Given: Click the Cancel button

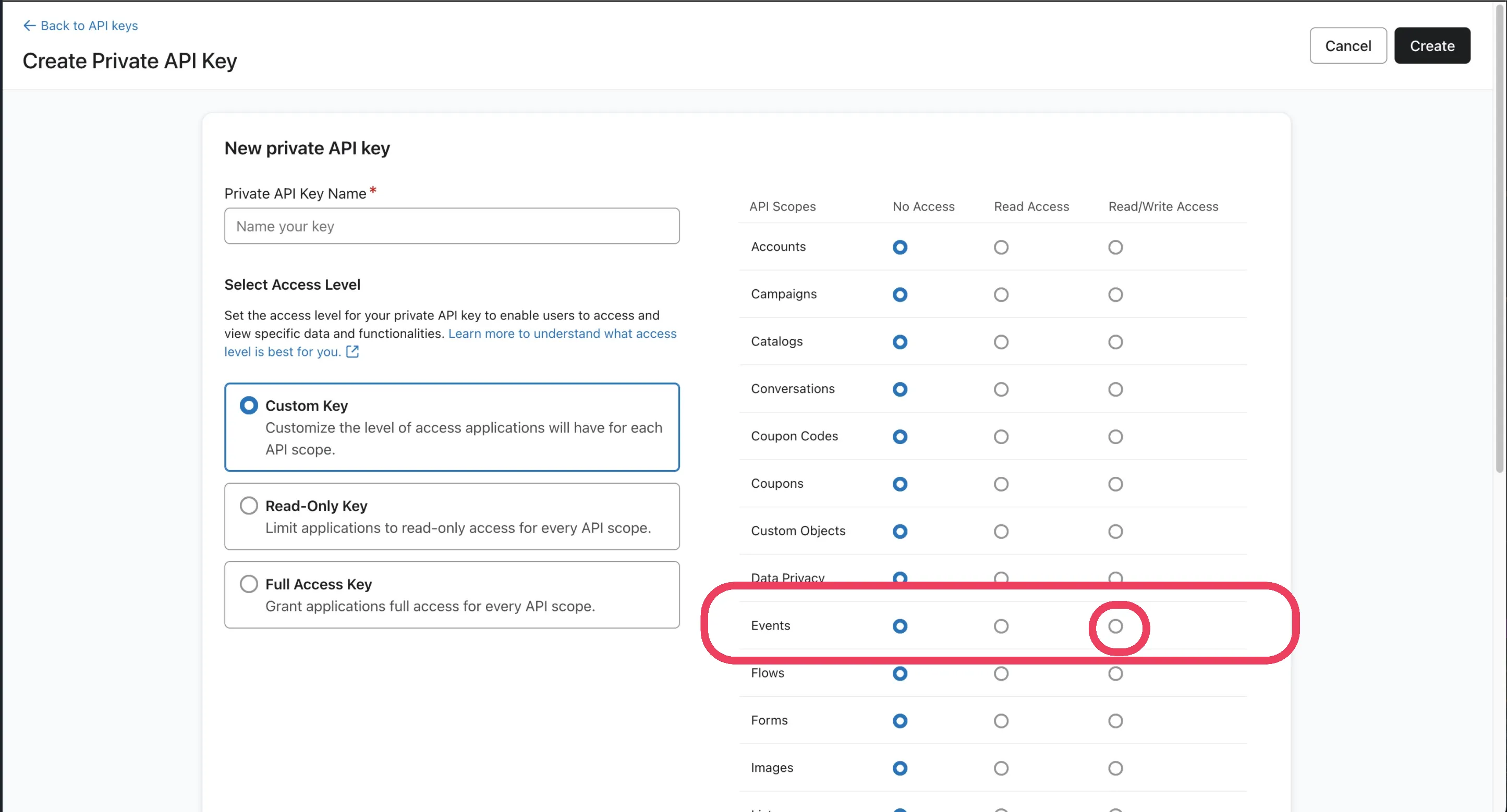Looking at the screenshot, I should coord(1348,45).
